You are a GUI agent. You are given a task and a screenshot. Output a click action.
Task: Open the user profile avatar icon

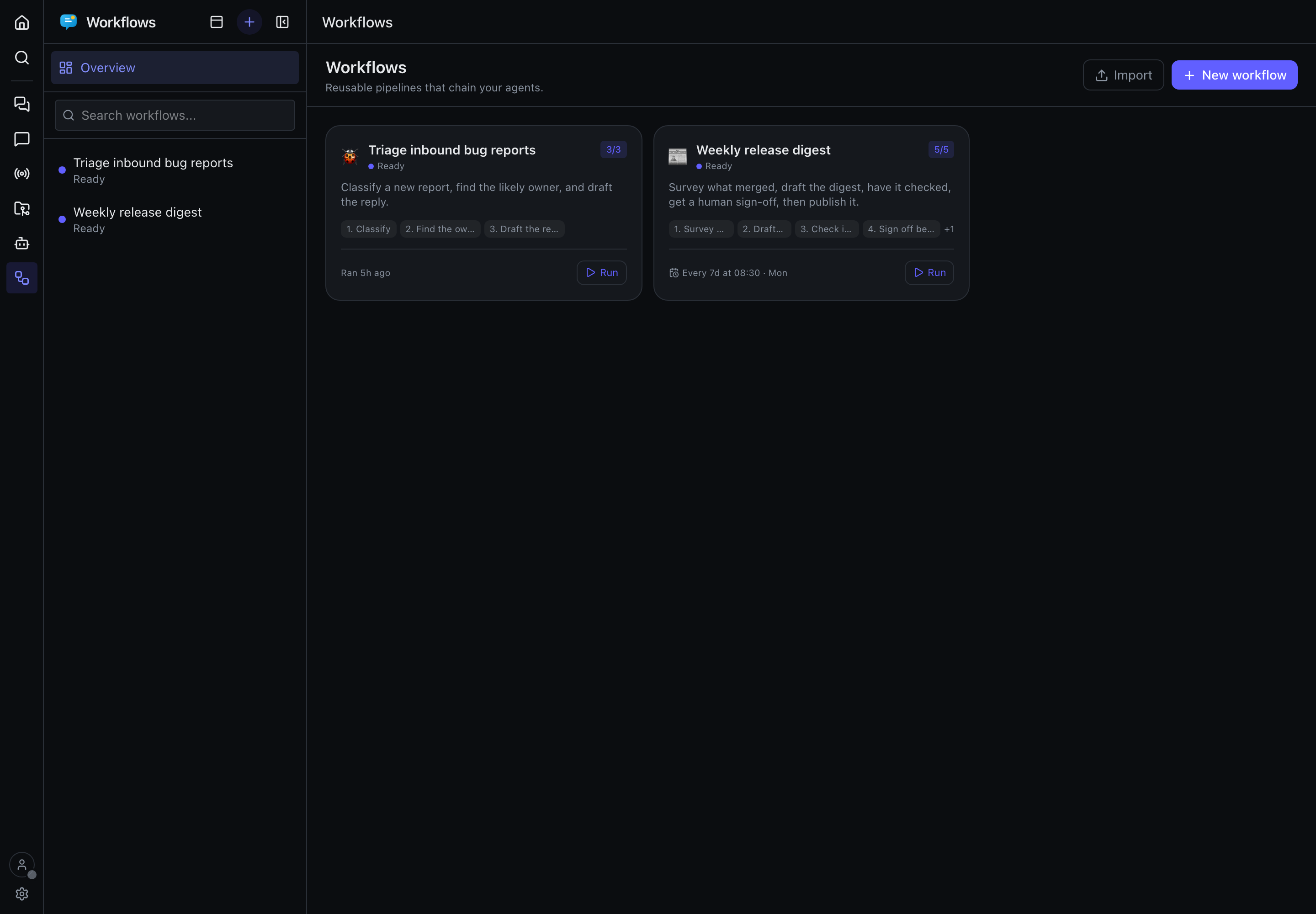point(22,865)
